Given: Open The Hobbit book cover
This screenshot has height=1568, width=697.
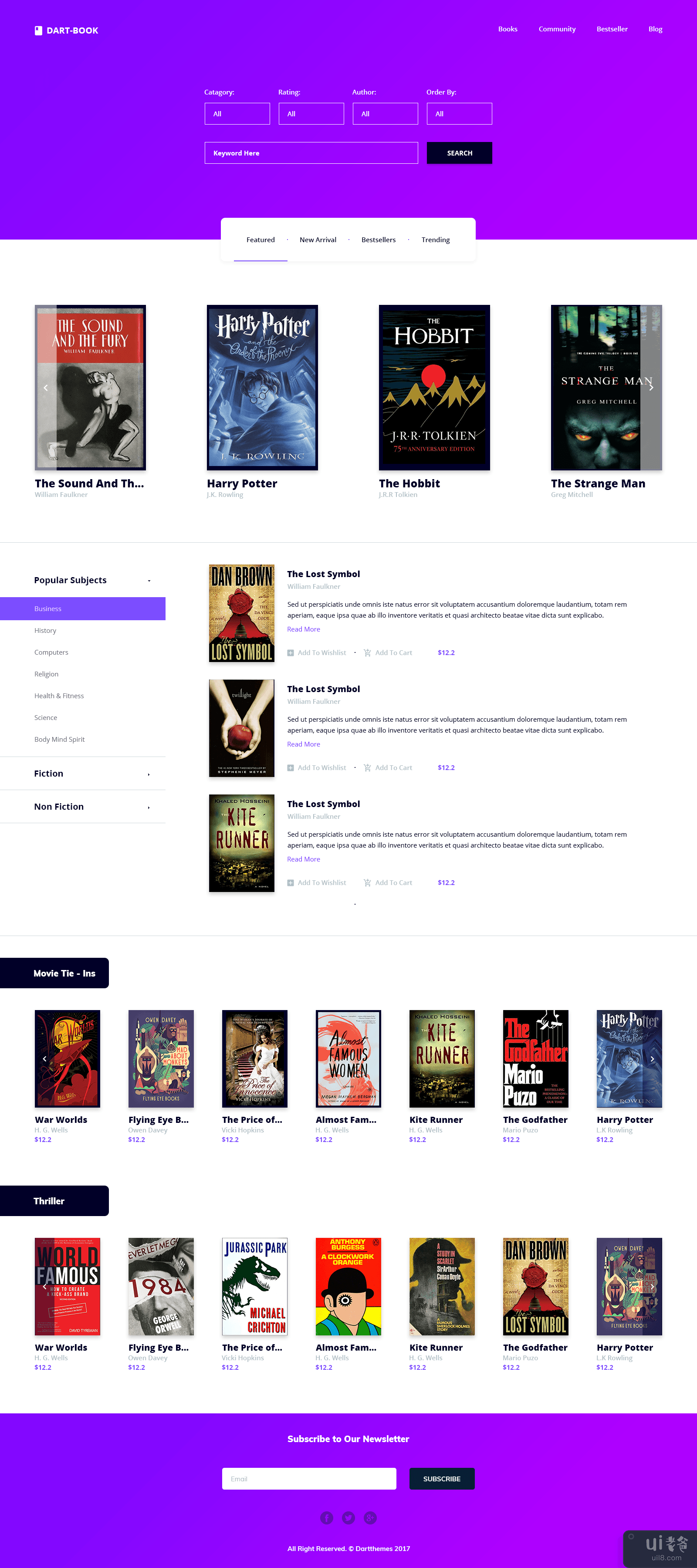Looking at the screenshot, I should click(435, 388).
